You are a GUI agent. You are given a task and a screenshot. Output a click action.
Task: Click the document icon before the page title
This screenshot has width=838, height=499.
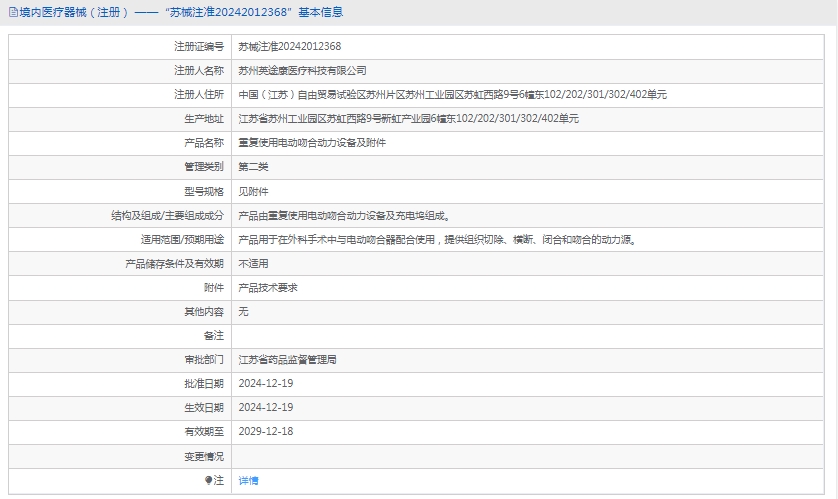click(x=12, y=13)
